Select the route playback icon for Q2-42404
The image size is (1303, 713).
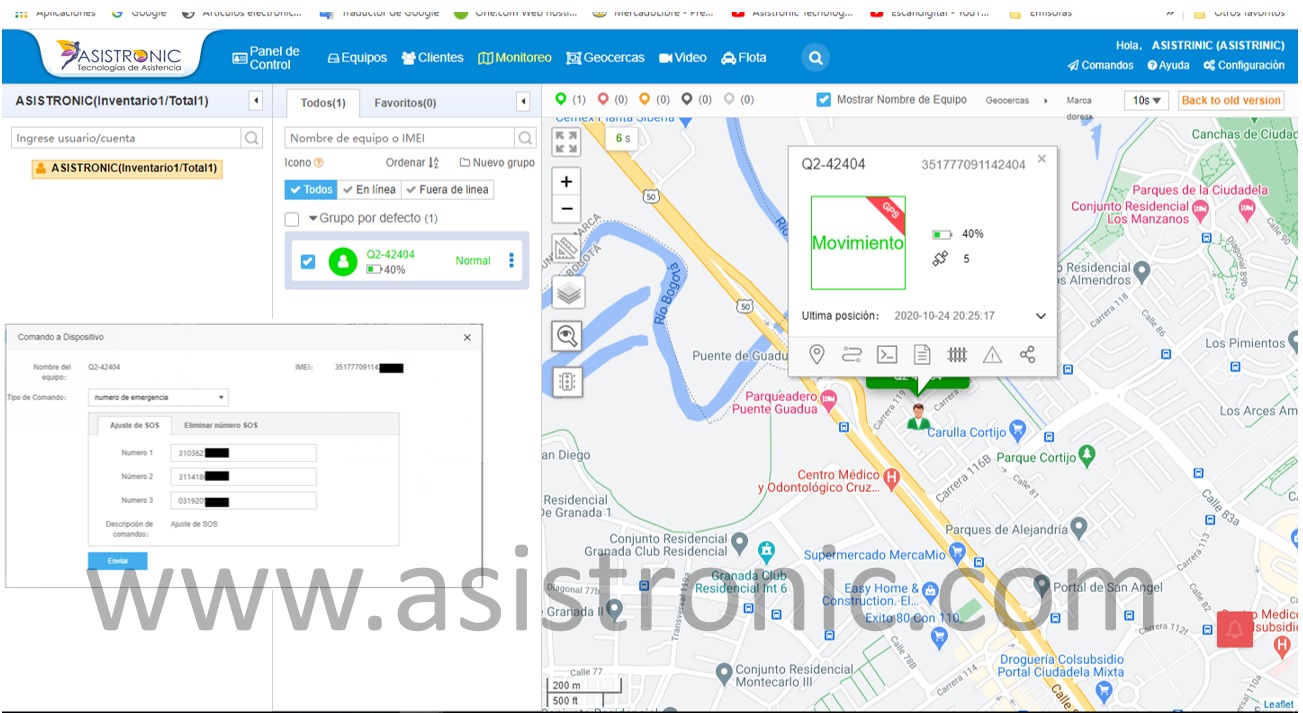point(852,354)
